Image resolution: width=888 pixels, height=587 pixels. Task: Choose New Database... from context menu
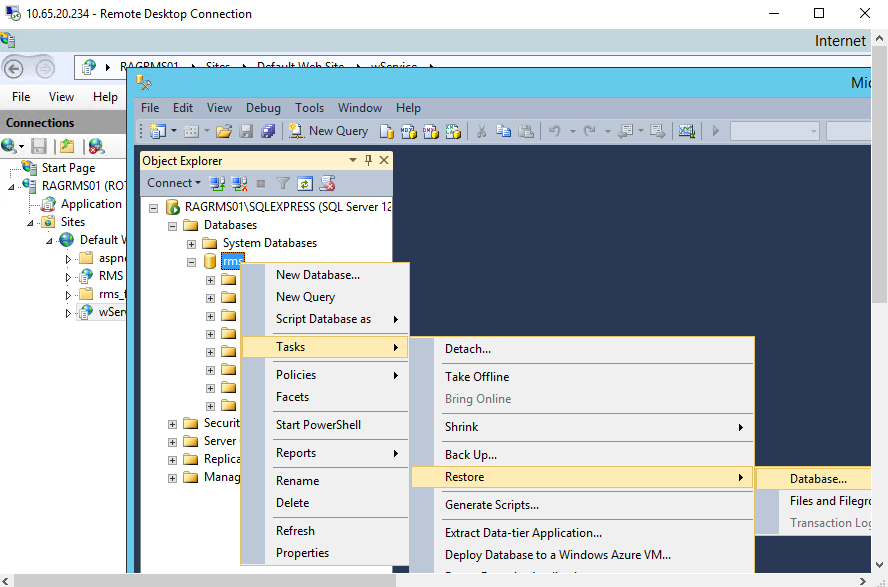[x=325, y=275]
